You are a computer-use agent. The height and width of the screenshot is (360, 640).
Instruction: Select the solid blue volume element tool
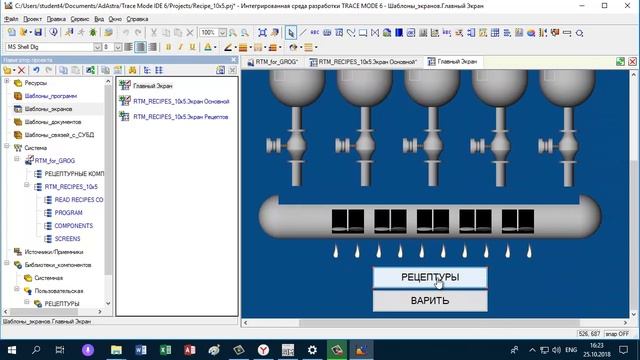[399, 33]
